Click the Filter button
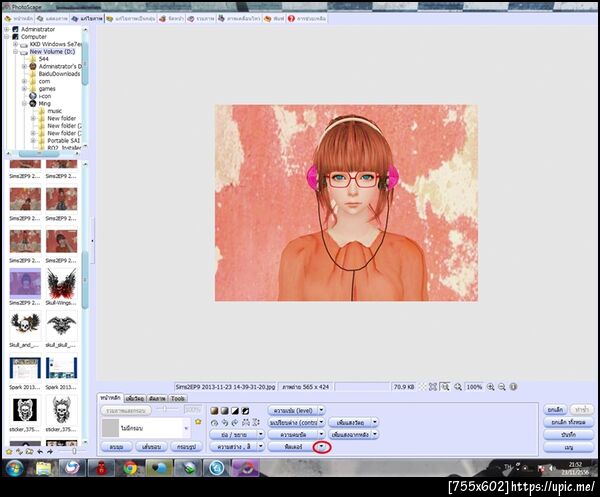600x497 pixels. pos(293,446)
